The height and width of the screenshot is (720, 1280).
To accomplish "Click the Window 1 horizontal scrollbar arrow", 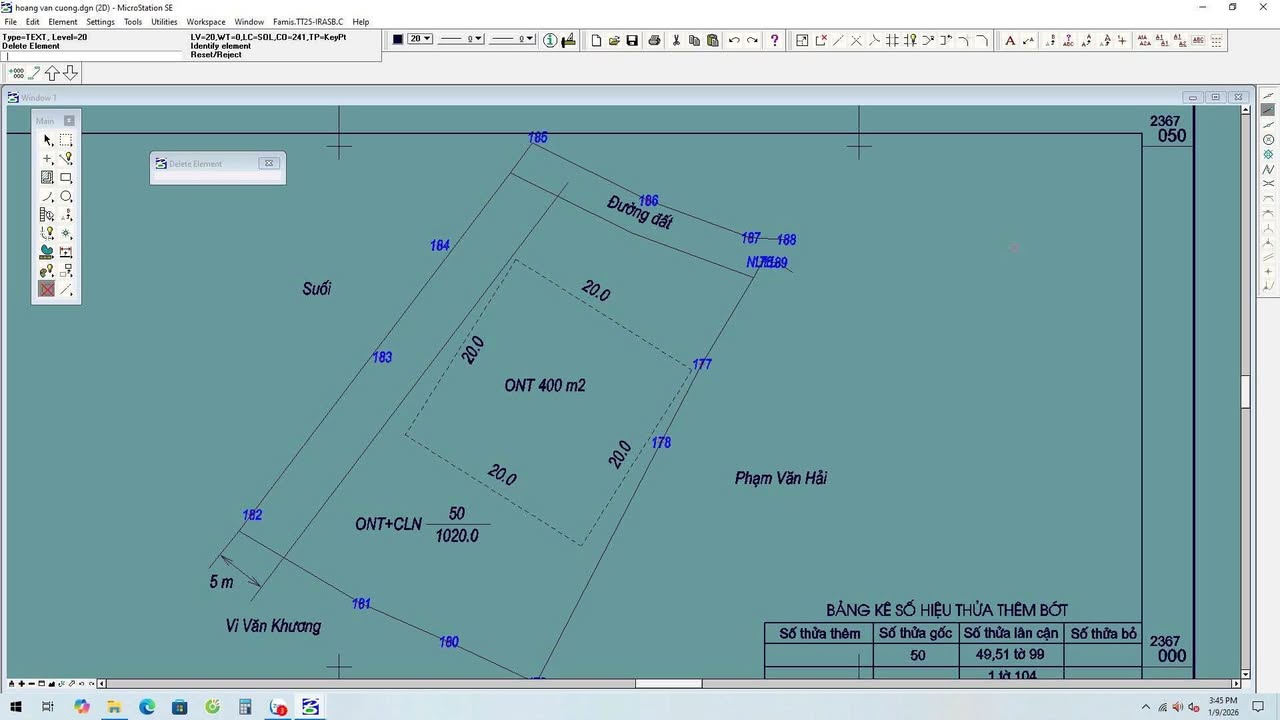I will pyautogui.click(x=101, y=683).
